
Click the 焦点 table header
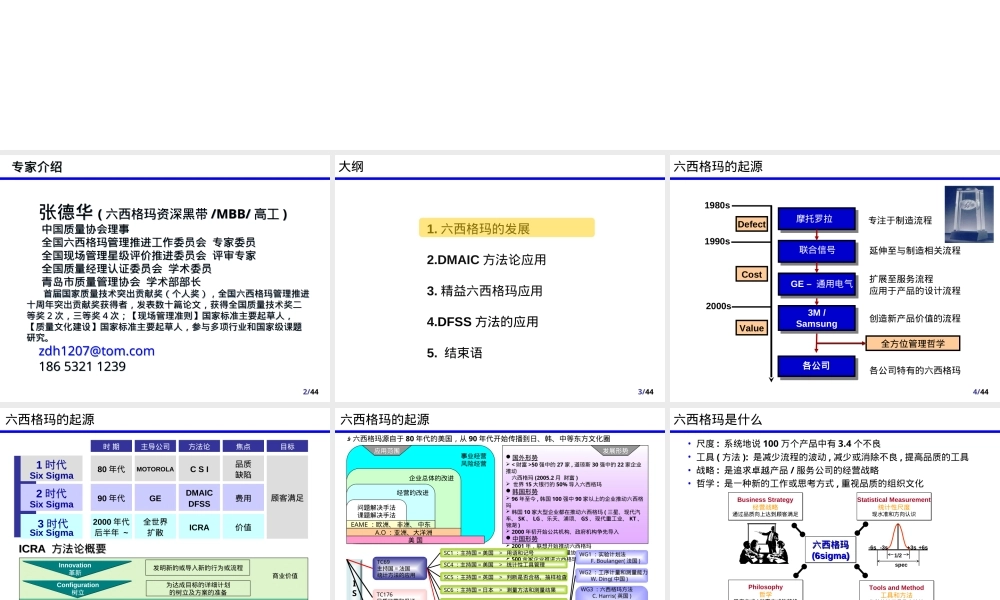coord(243,446)
